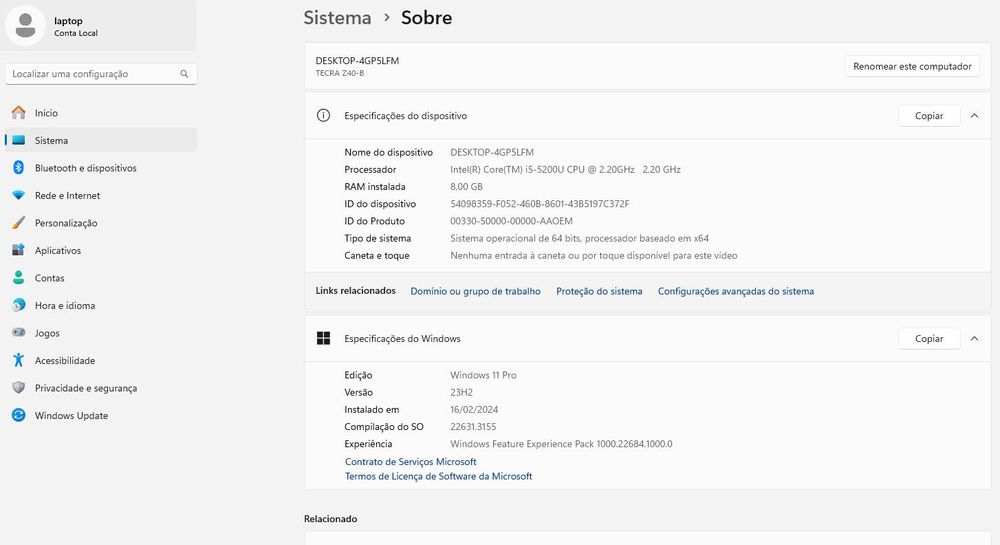Click the laptop user avatar

(26, 25)
